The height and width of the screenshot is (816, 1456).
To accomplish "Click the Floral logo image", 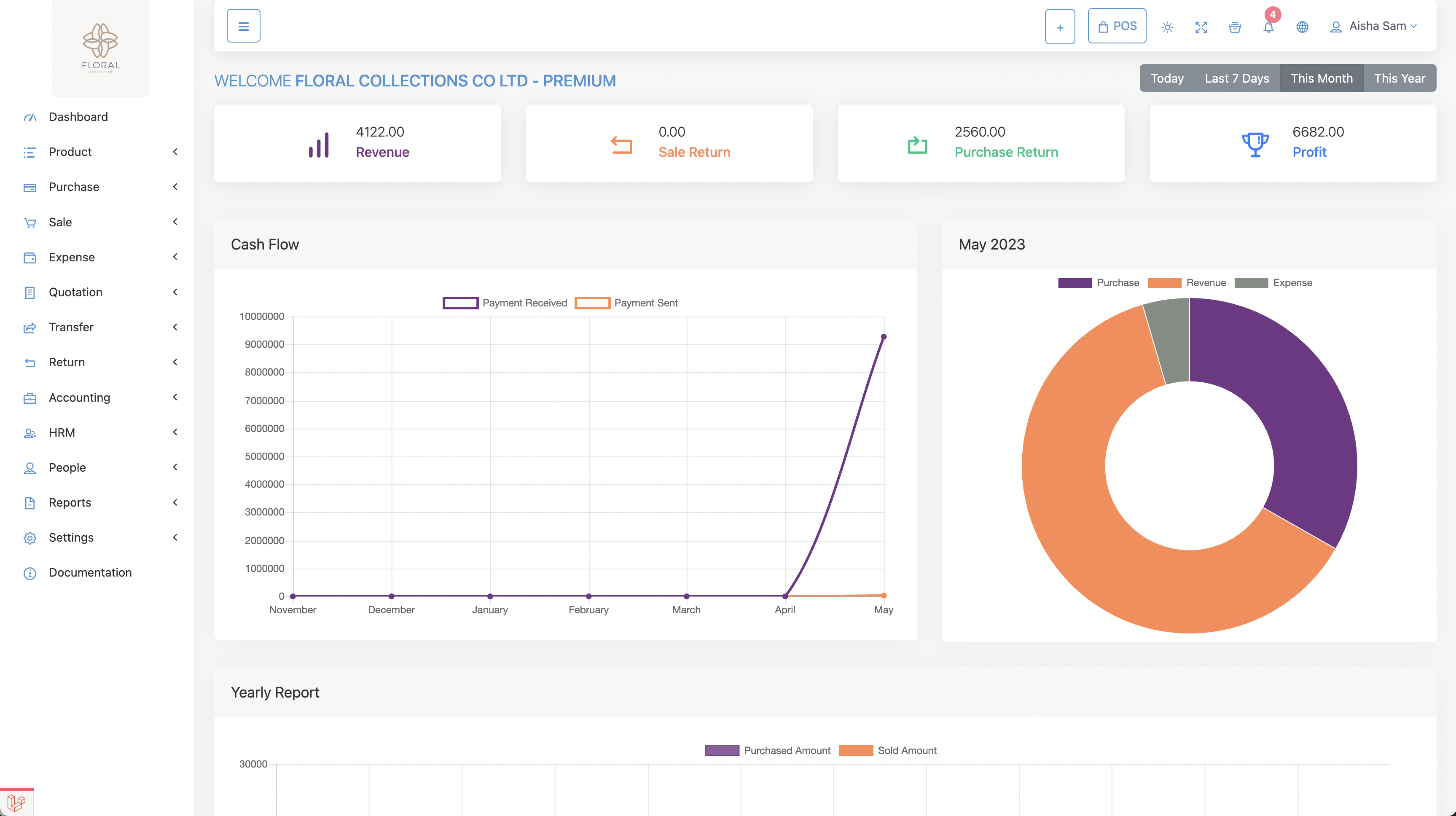I will click(x=101, y=48).
